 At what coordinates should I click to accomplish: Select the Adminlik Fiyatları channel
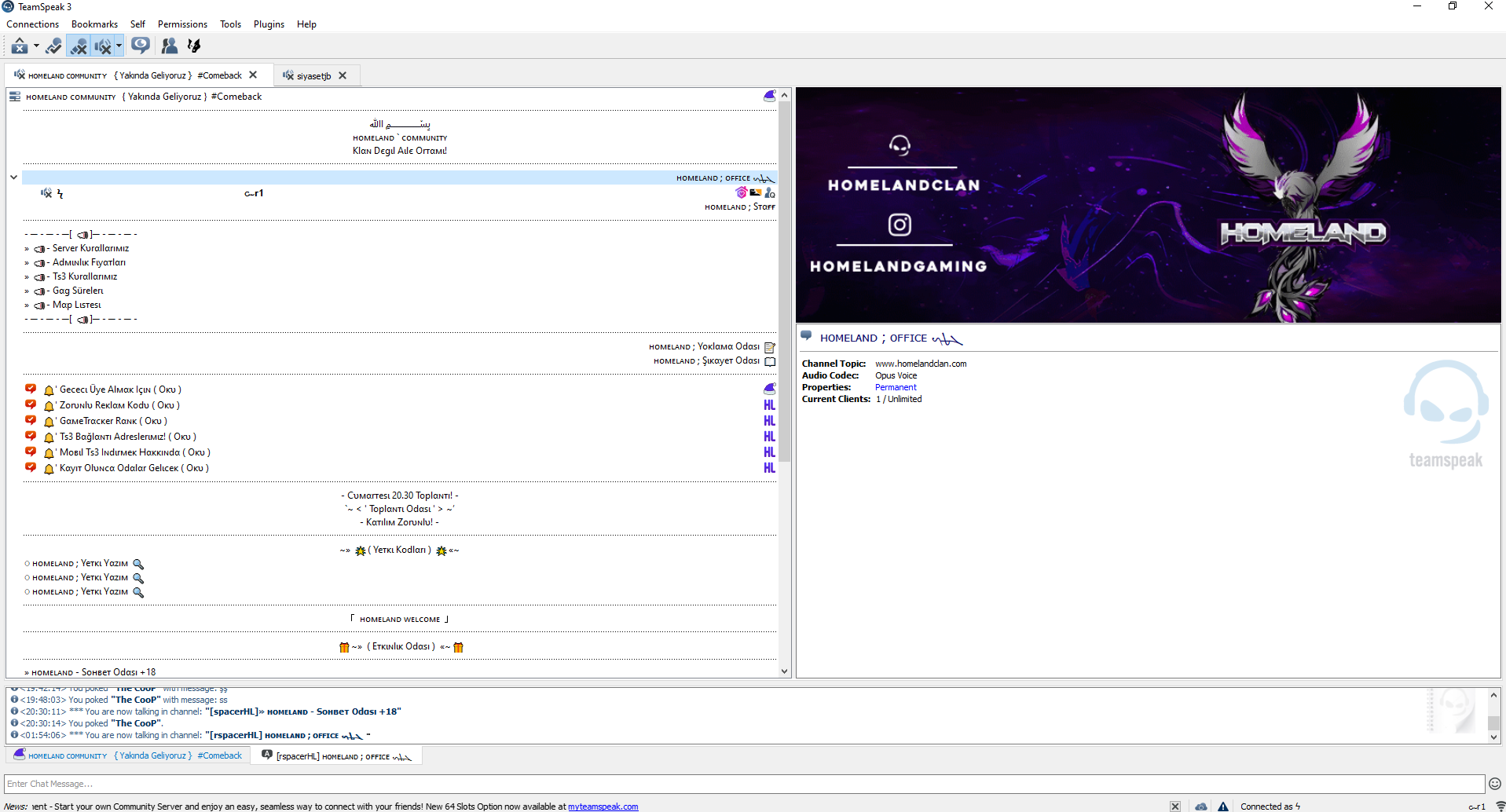click(x=89, y=262)
